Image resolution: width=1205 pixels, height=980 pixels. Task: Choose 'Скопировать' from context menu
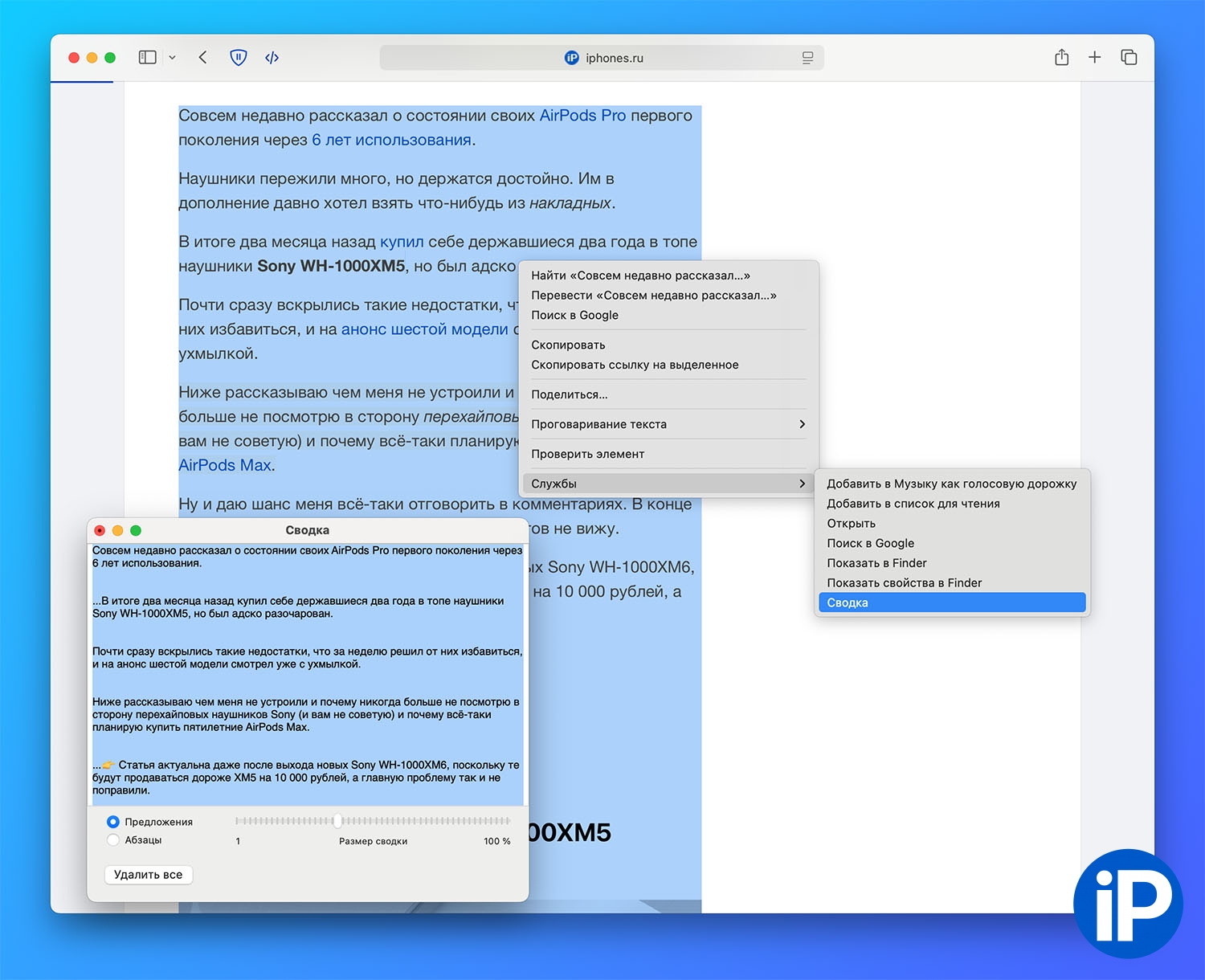668,345
